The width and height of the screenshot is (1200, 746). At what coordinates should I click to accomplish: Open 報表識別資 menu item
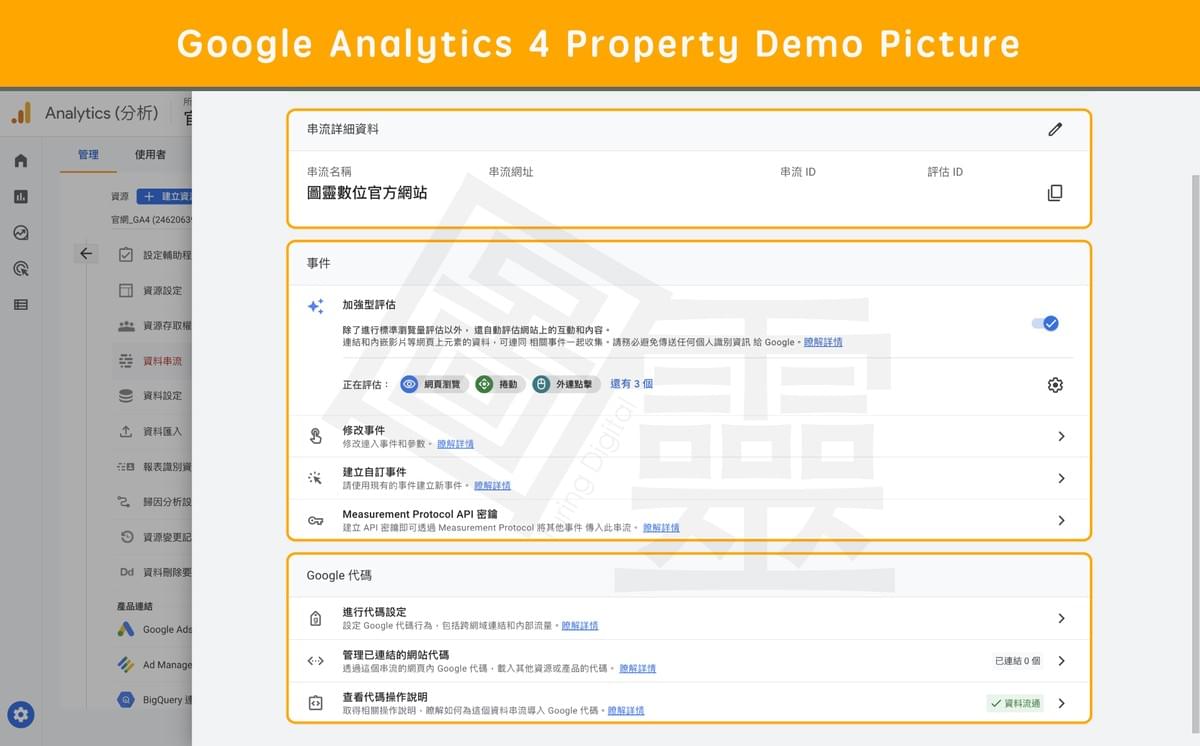click(x=167, y=467)
